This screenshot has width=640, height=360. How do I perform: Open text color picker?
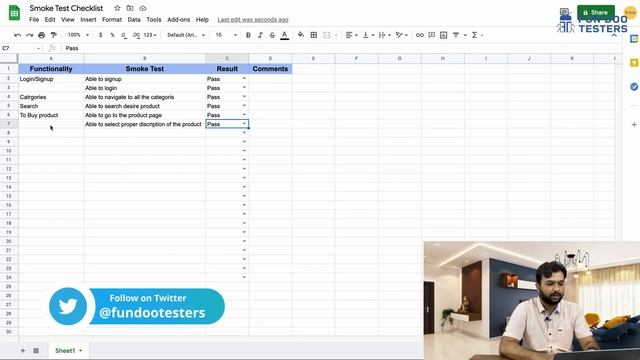[x=284, y=36]
